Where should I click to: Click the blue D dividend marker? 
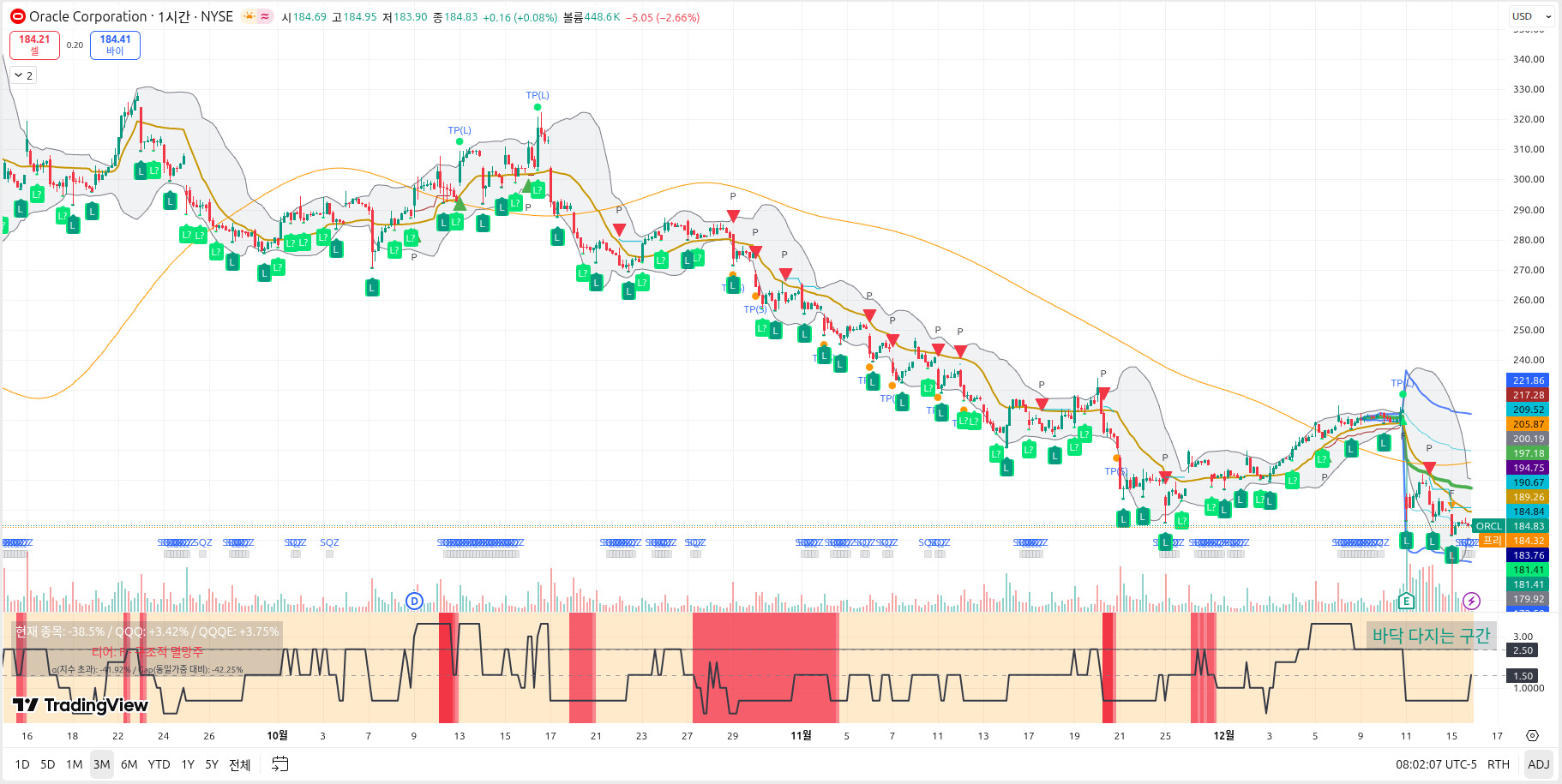pos(414,601)
